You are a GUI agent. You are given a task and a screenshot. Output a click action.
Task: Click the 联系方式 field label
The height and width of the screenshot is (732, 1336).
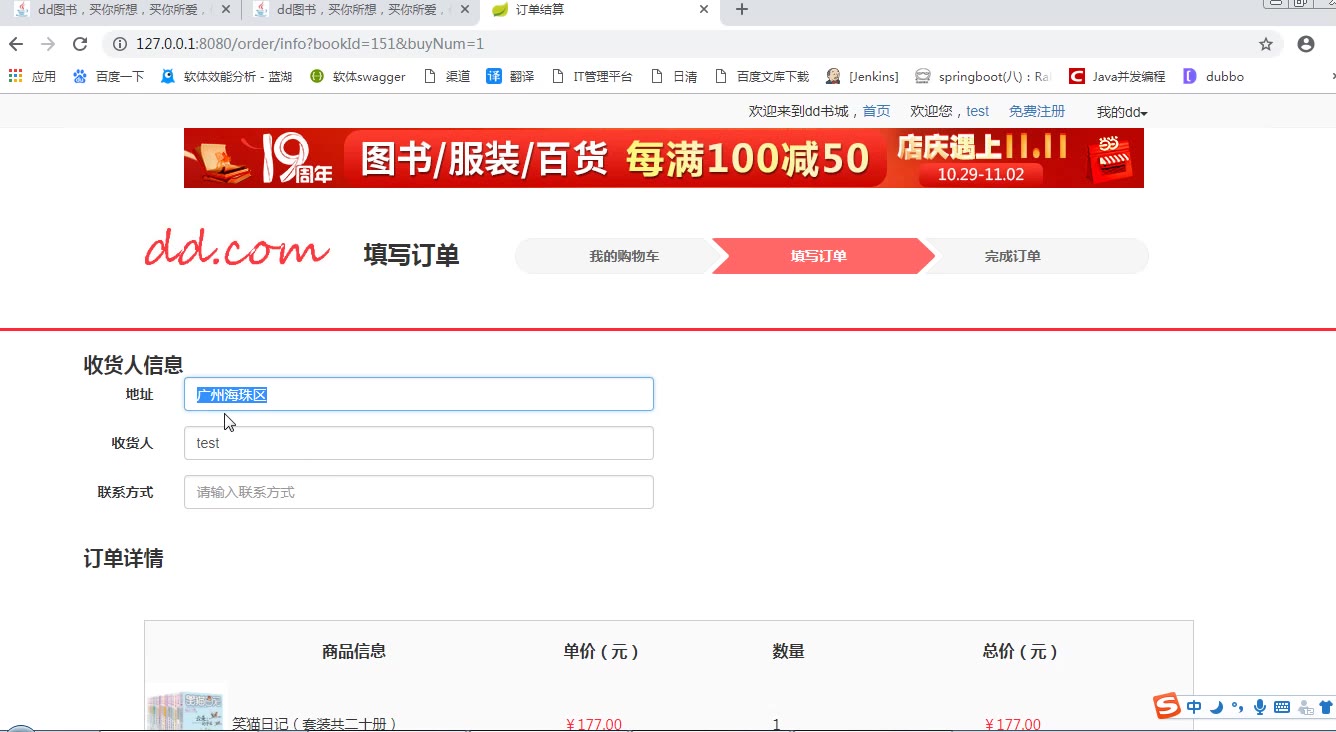pos(125,492)
